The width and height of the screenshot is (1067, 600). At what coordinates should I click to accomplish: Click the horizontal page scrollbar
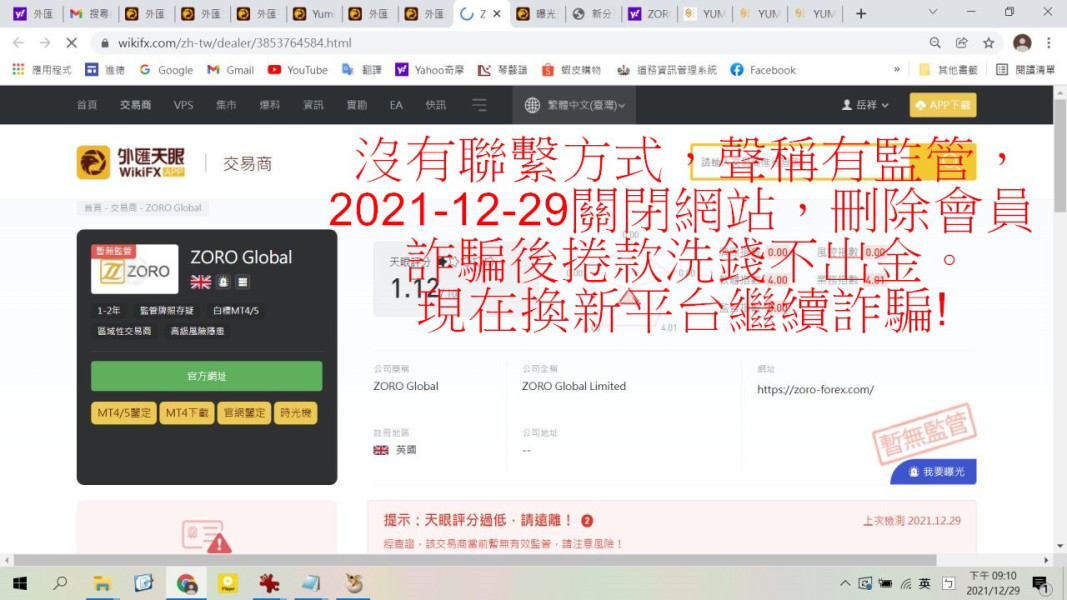[474, 560]
